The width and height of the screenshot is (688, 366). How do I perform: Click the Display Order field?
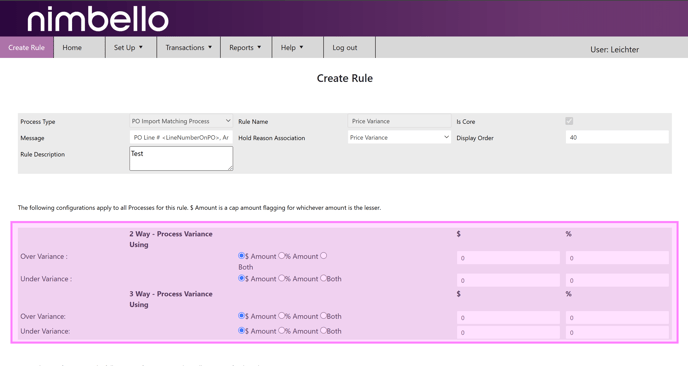coord(617,137)
